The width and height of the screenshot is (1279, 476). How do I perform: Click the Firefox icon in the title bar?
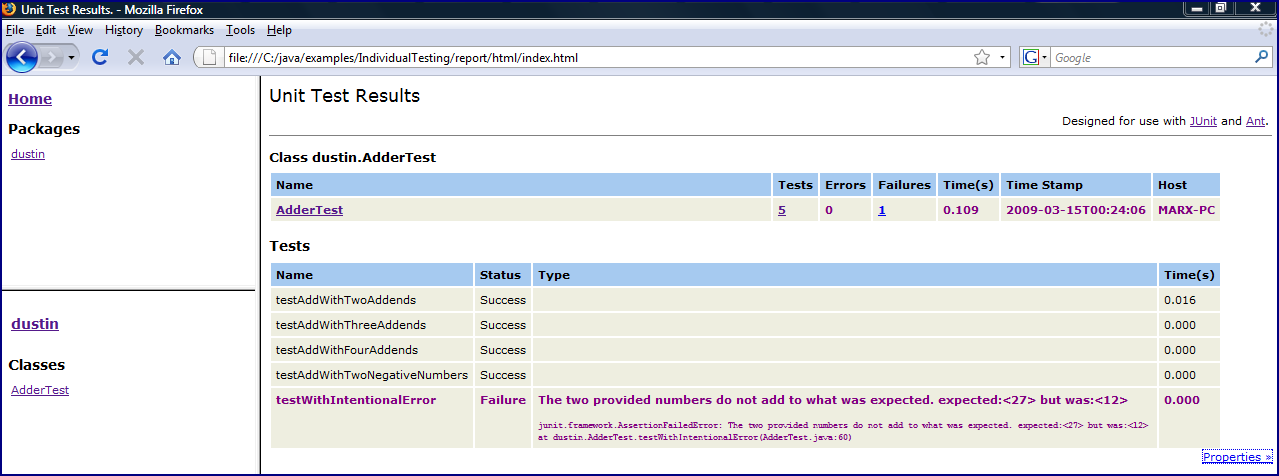point(9,9)
